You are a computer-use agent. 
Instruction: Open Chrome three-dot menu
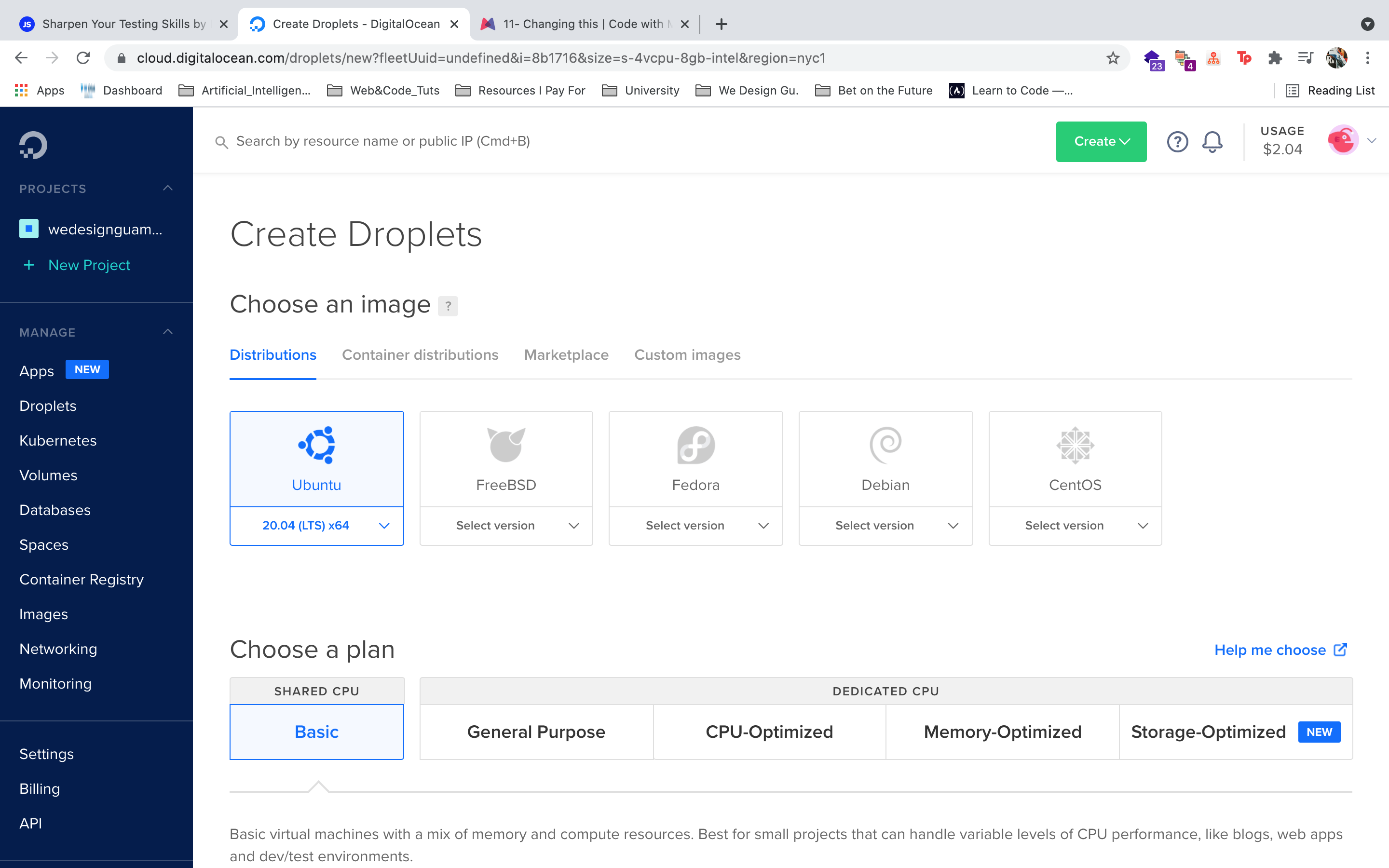coord(1368,58)
